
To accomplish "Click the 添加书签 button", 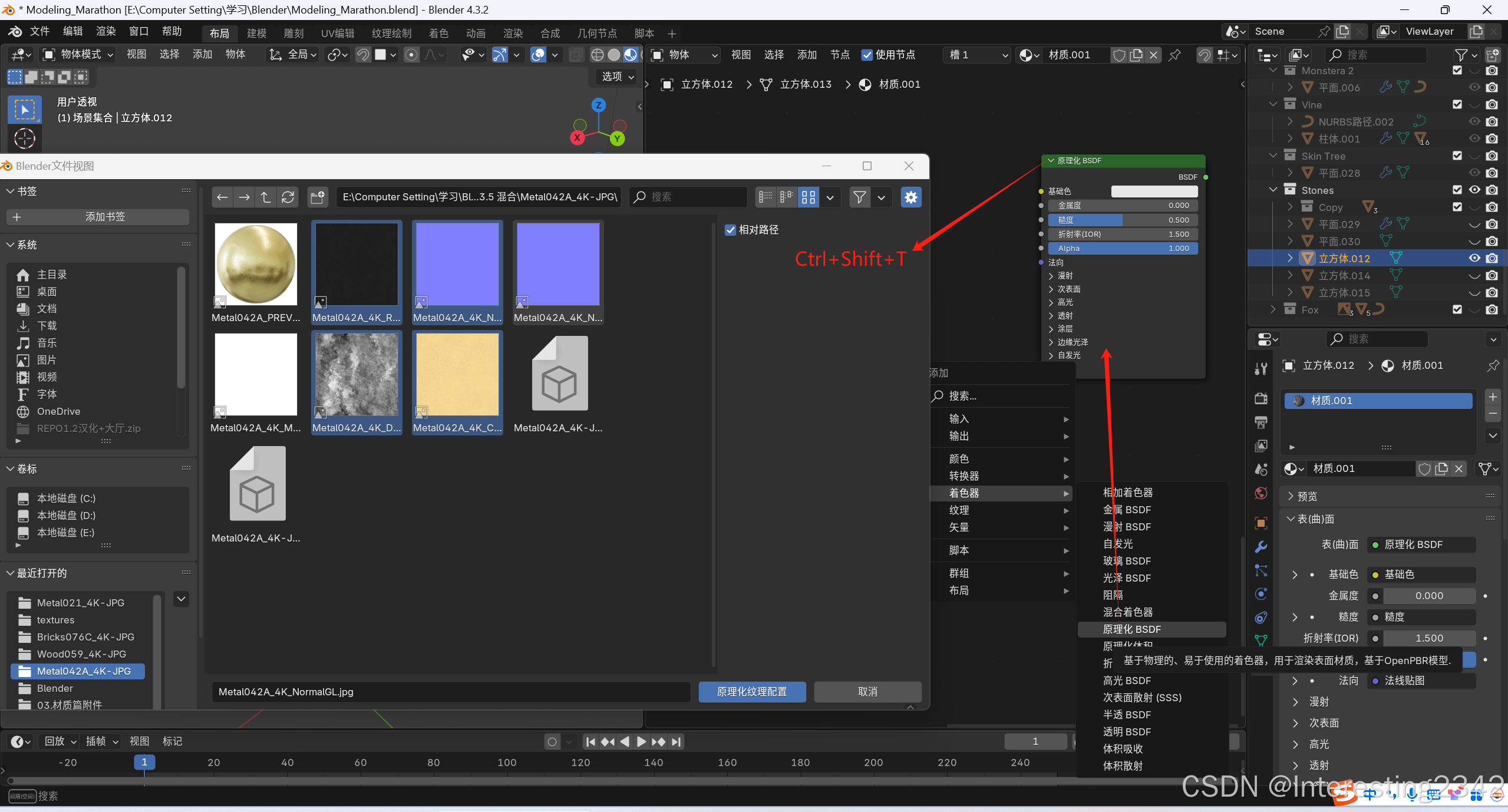I will coord(98,217).
